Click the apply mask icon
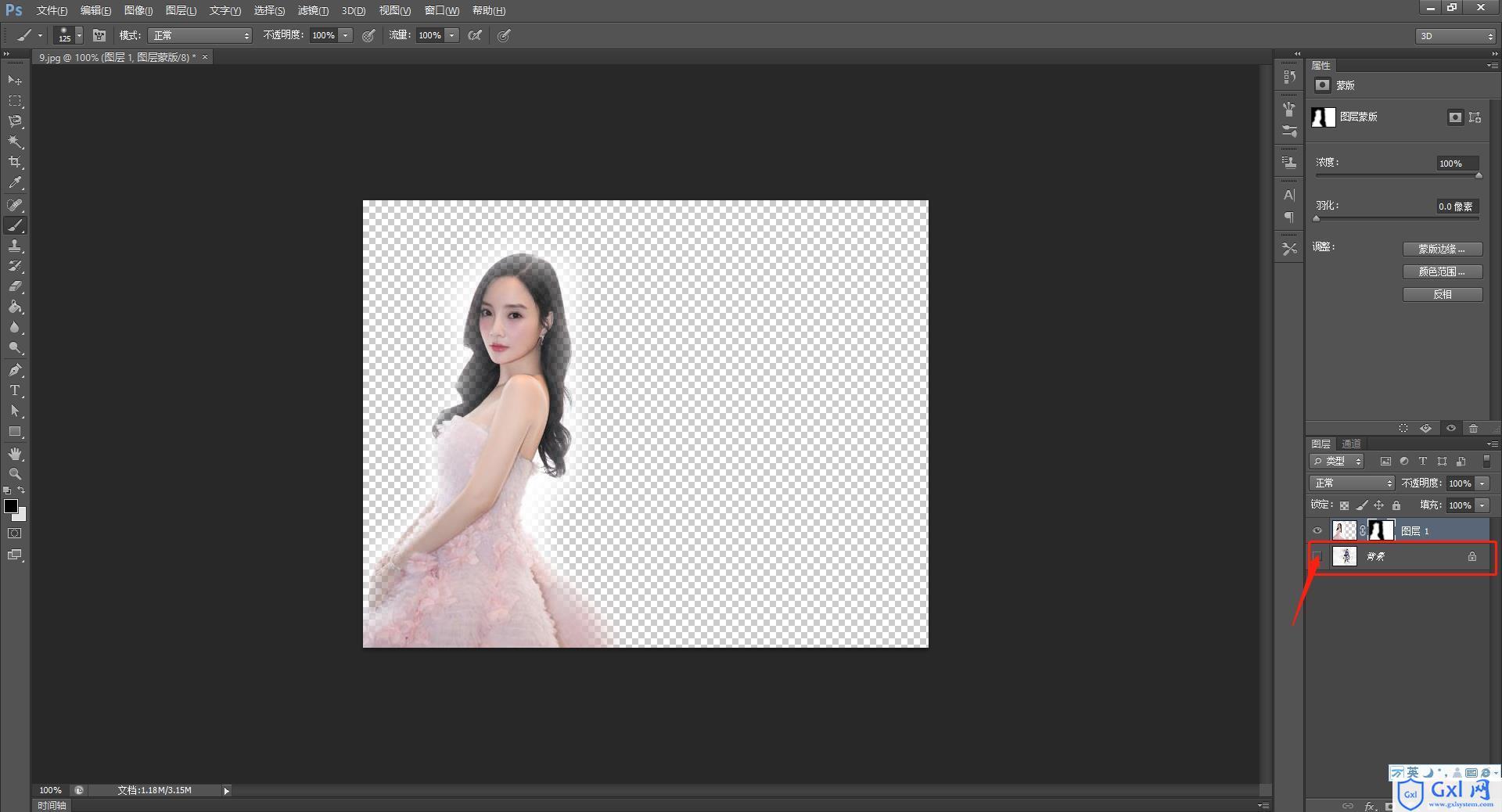Viewport: 1502px width, 812px height. 1426,428
